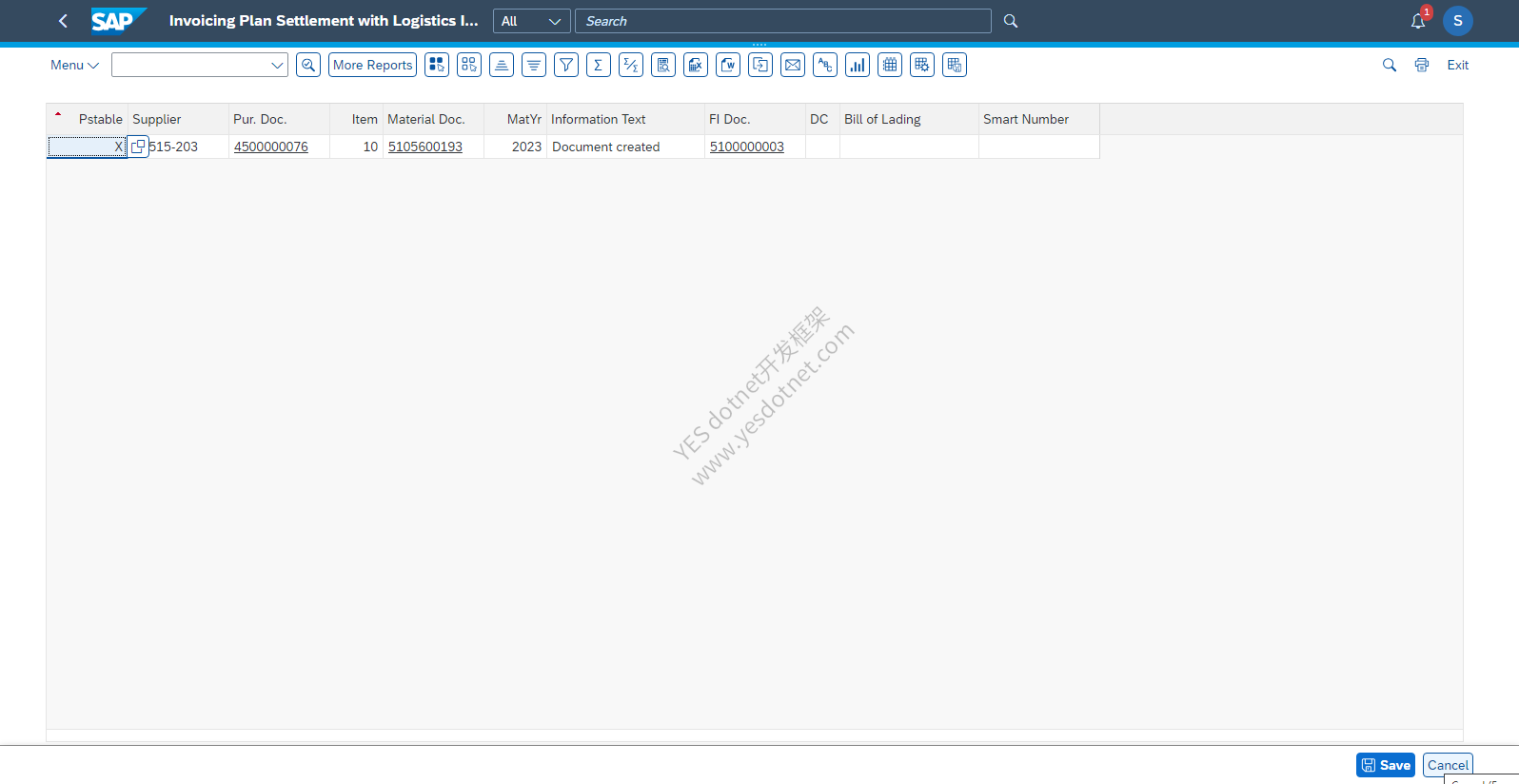Viewport: 1519px width, 784px height.
Task: Select the Pstable row selector cell
Action: [x=87, y=147]
